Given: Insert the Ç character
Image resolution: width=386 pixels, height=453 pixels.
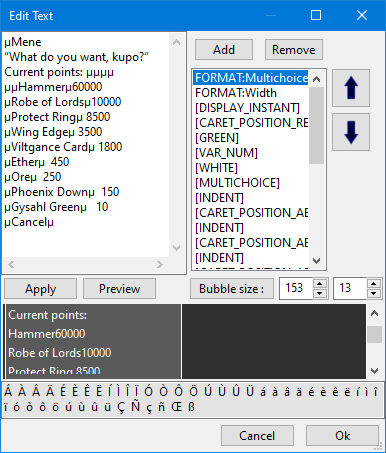Looking at the screenshot, I should coord(121,407).
